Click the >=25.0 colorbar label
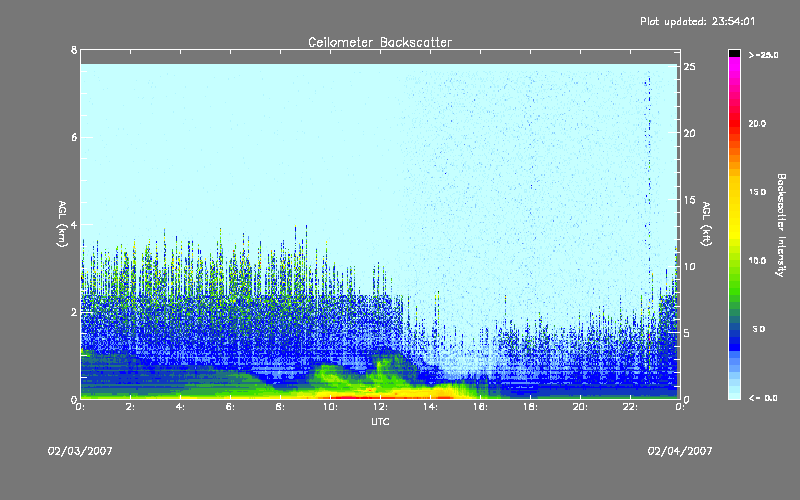The image size is (800, 500). tap(763, 55)
